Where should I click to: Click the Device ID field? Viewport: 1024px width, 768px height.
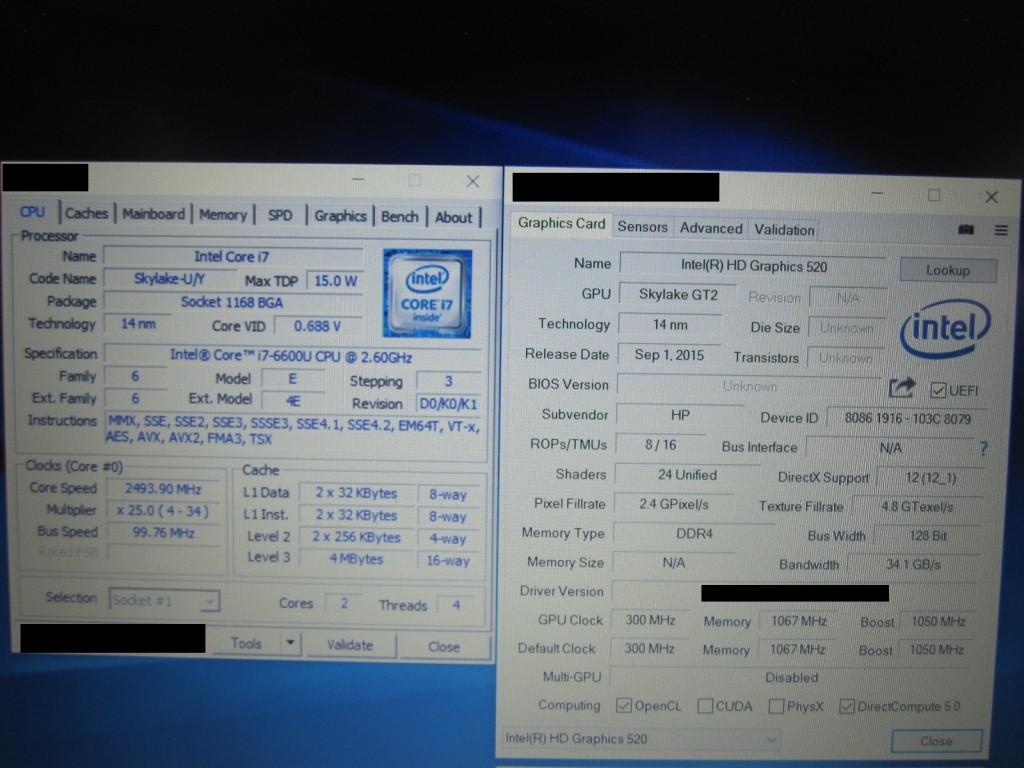[908, 419]
